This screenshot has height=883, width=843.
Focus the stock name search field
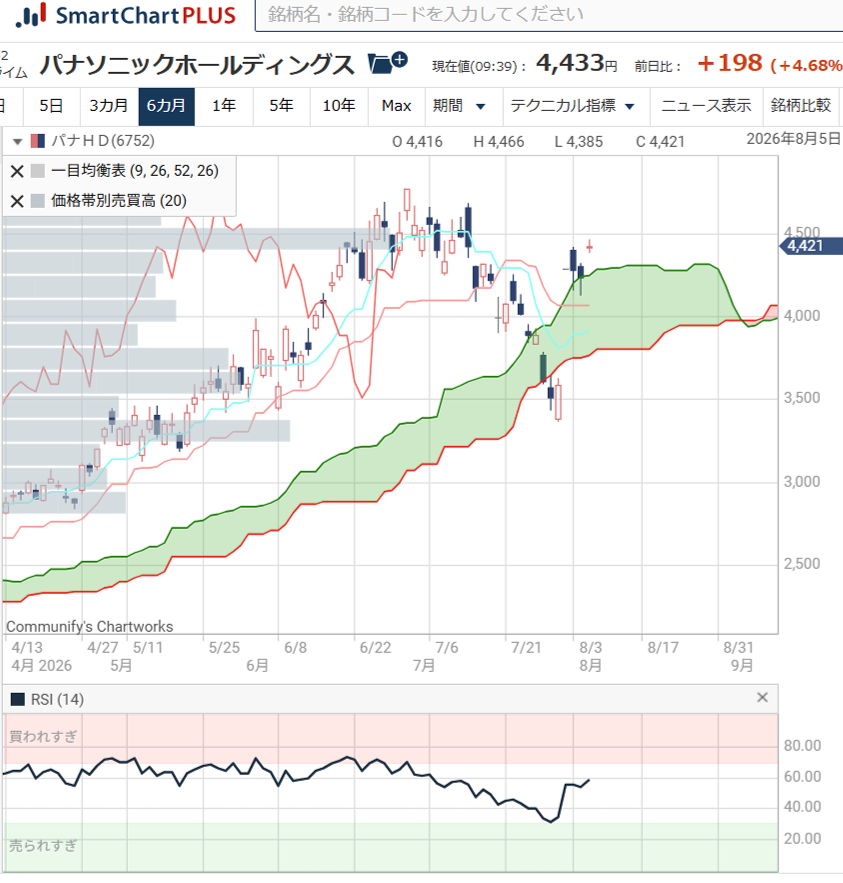tap(549, 15)
